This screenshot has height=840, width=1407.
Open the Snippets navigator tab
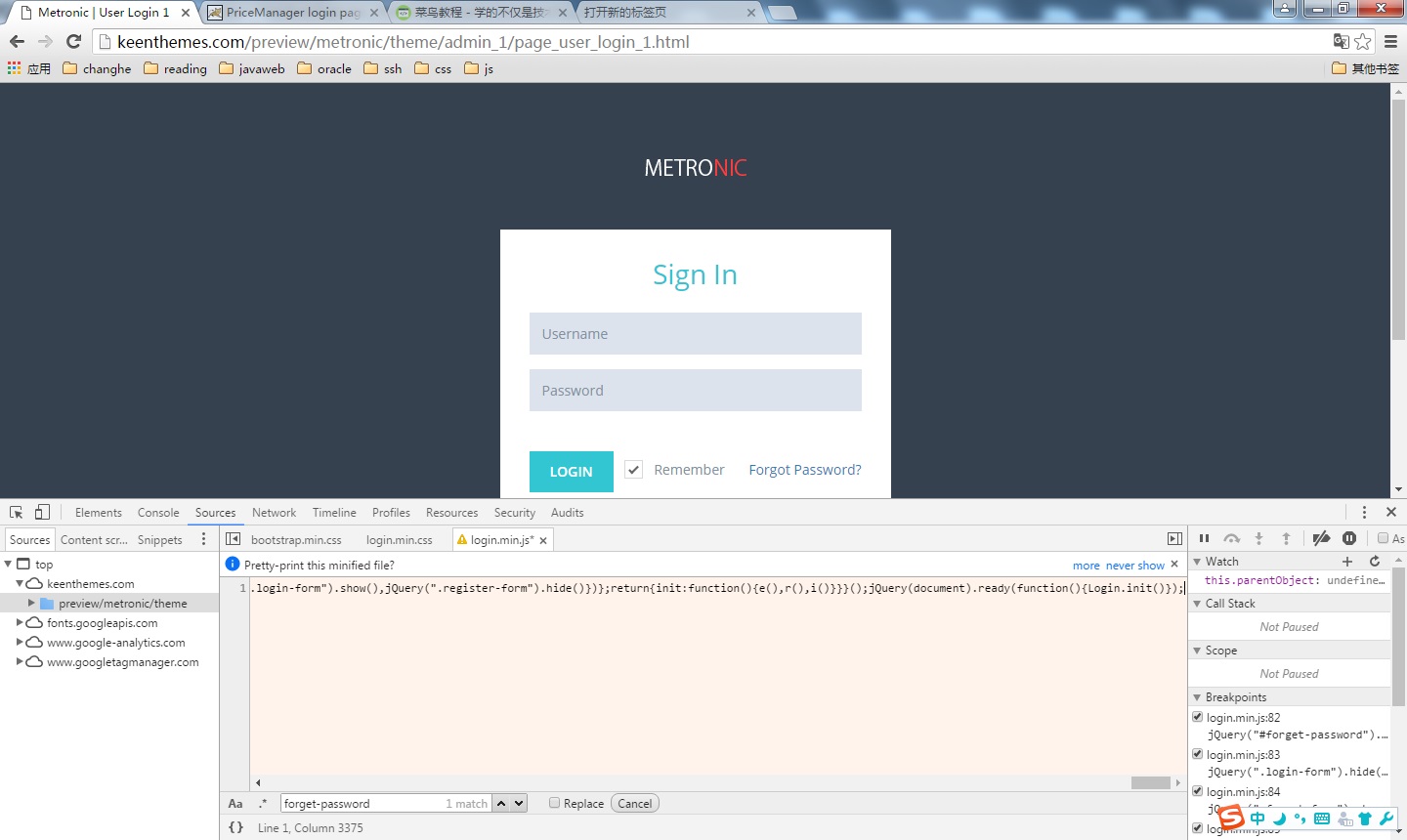[x=160, y=539]
